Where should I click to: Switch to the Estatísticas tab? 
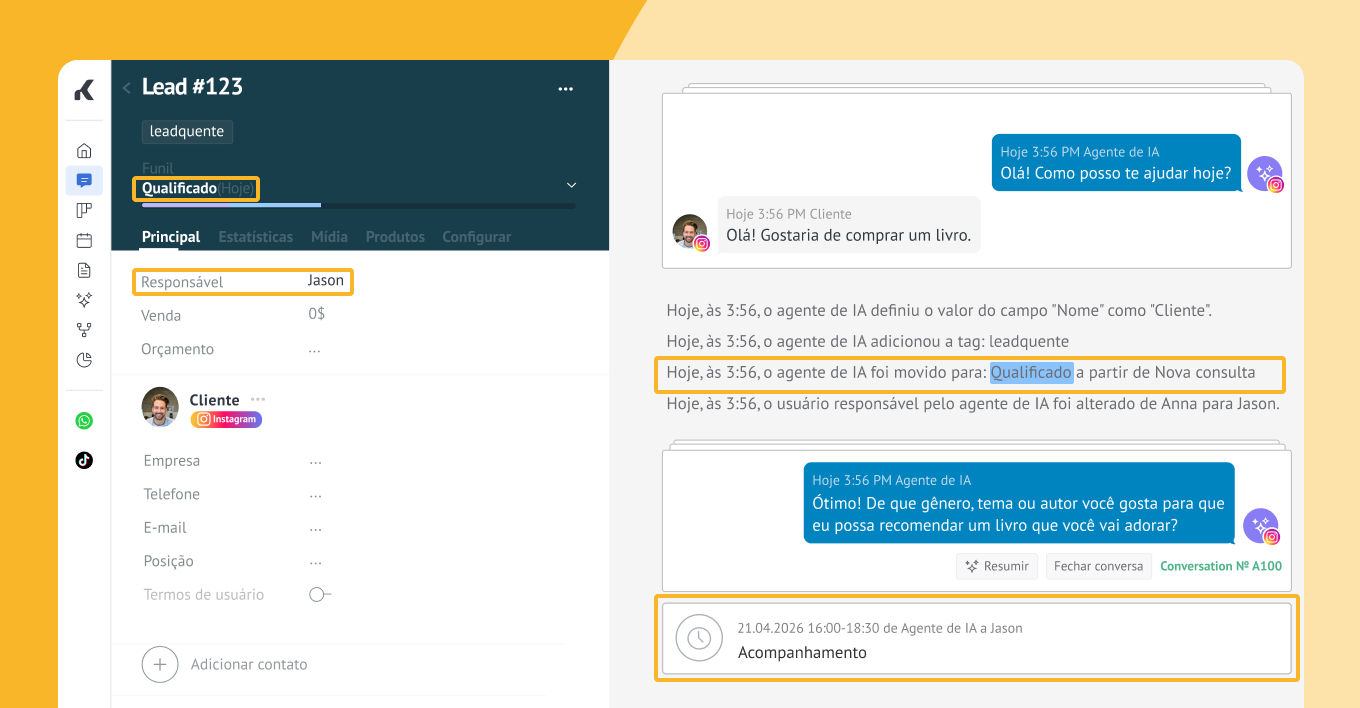255,237
